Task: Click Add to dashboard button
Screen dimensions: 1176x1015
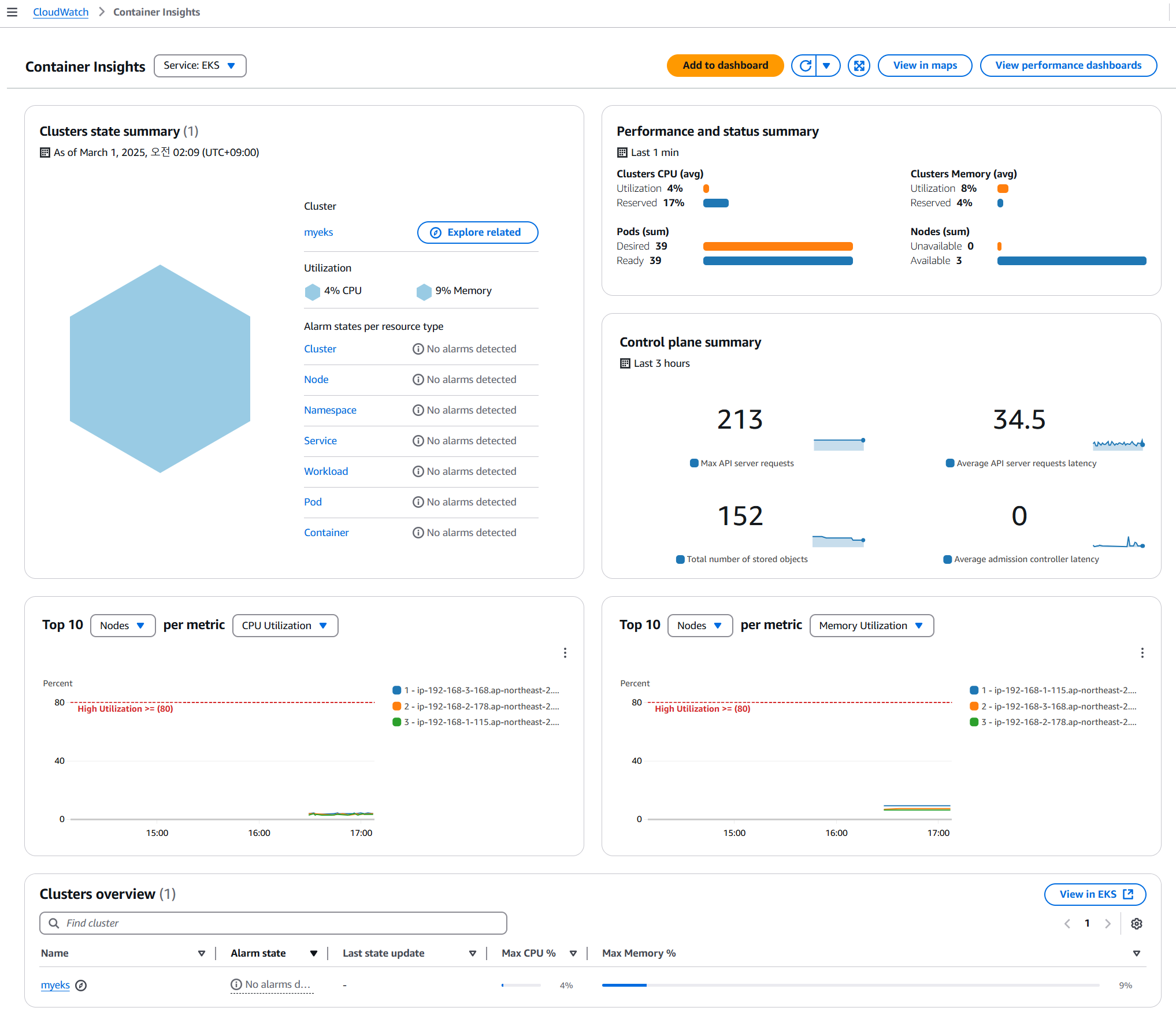Action: [x=725, y=65]
